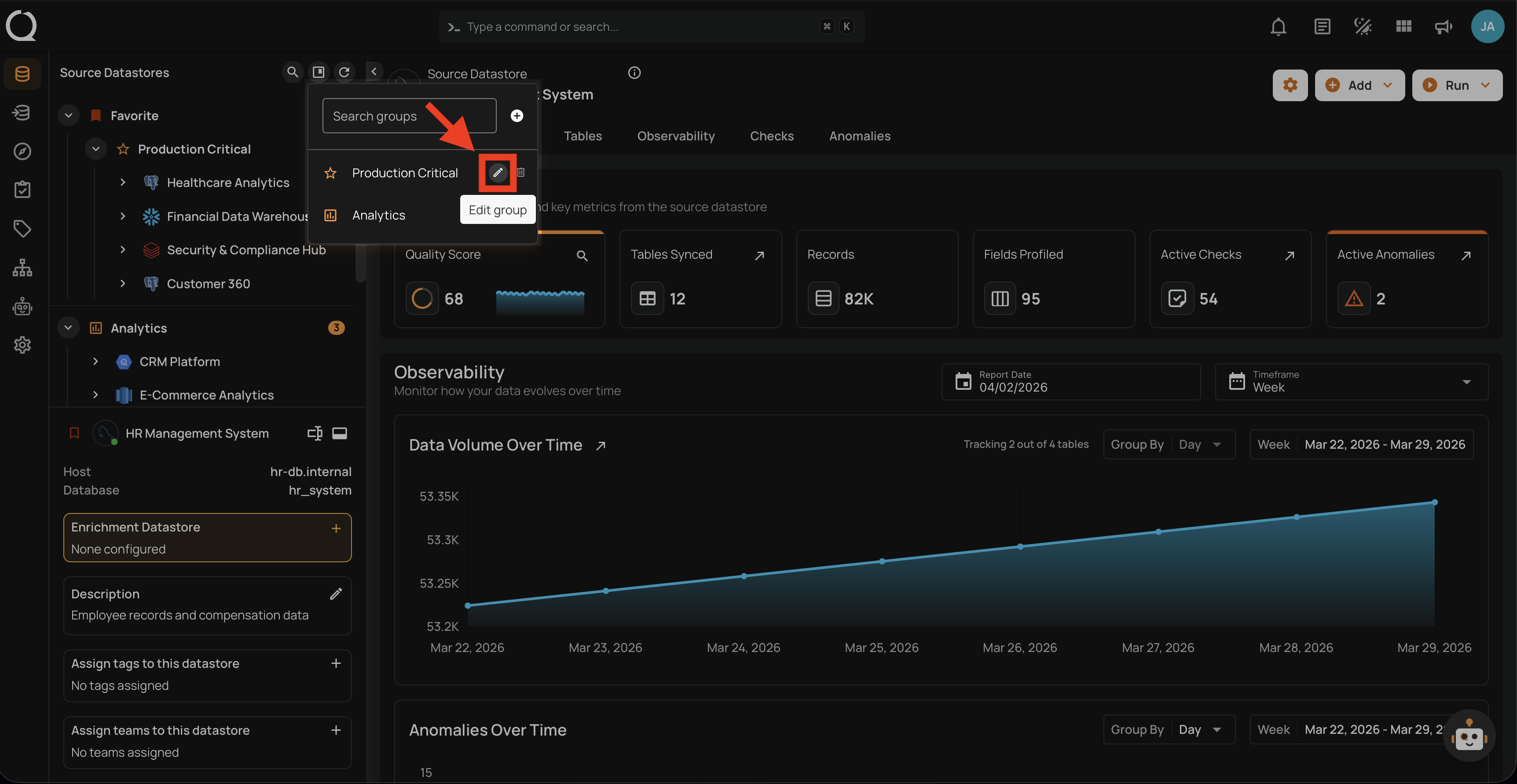Click the add new group plus icon
The image size is (1517, 784).
coord(517,115)
